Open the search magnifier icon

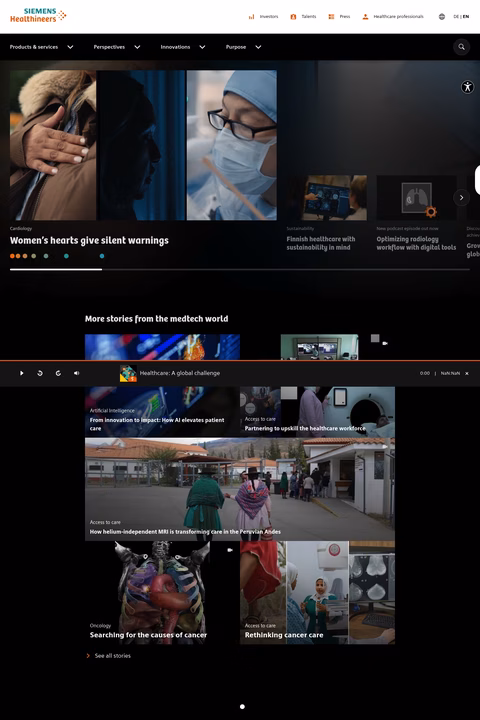click(x=462, y=47)
